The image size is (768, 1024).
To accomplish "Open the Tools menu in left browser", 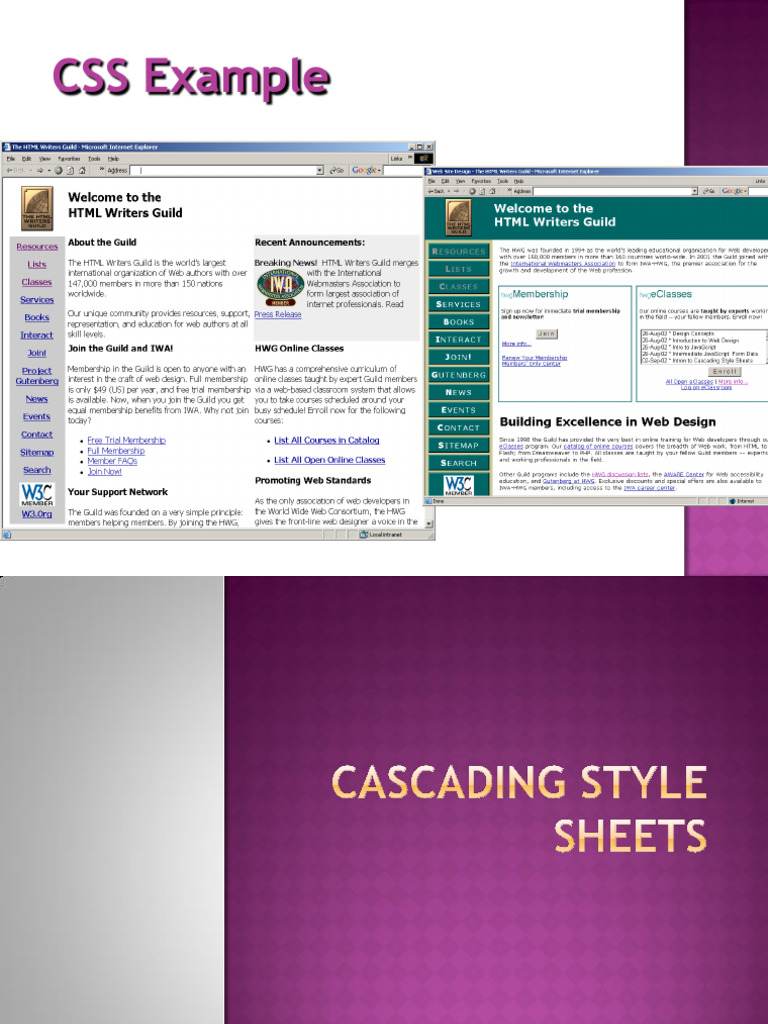I will point(94,158).
